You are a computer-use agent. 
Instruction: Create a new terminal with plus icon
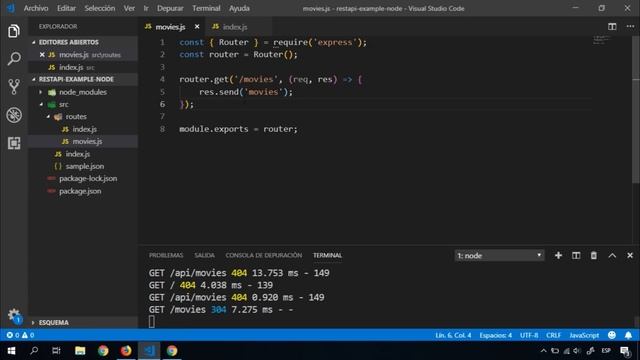pos(558,256)
